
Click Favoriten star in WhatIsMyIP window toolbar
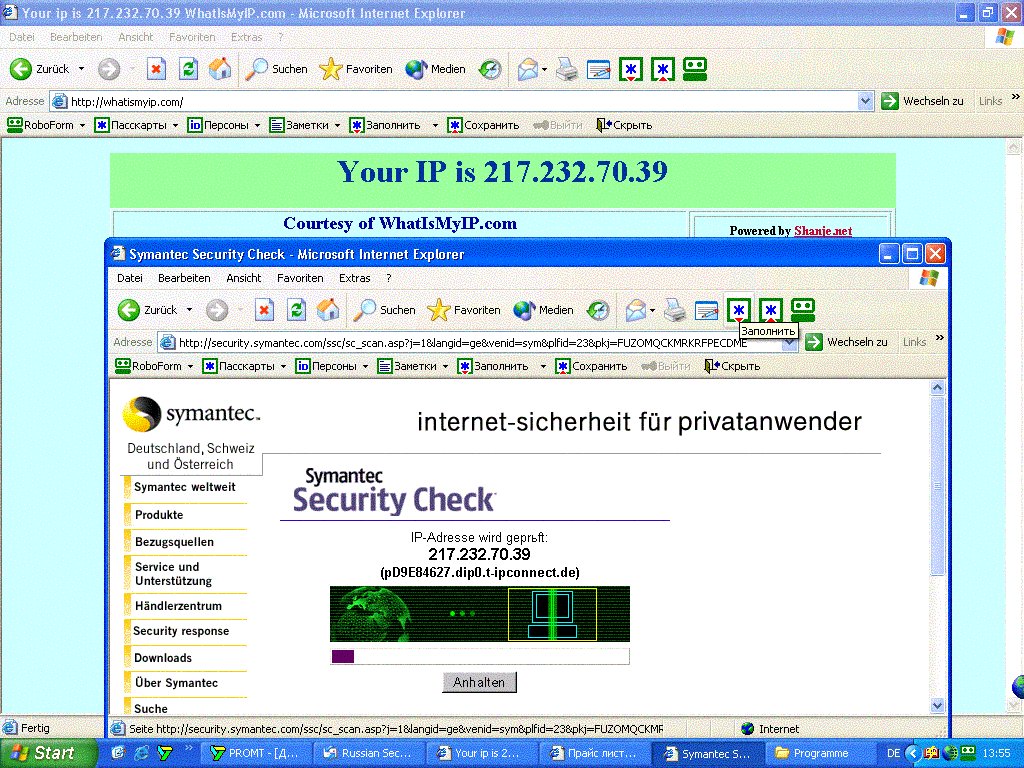356,69
